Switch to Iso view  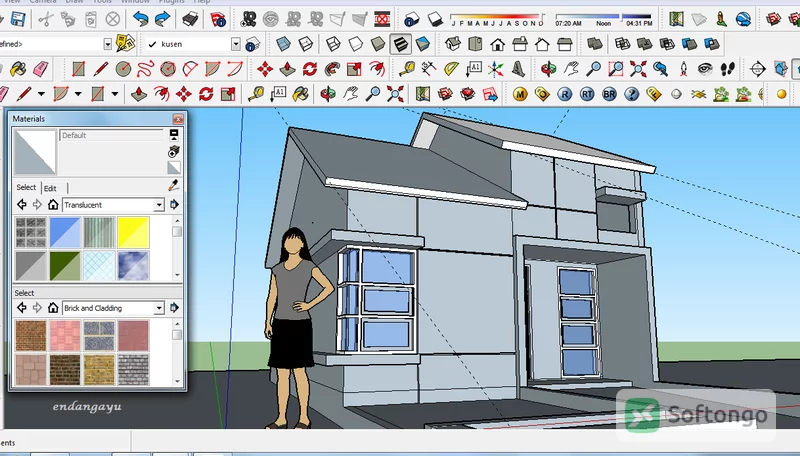coord(453,44)
